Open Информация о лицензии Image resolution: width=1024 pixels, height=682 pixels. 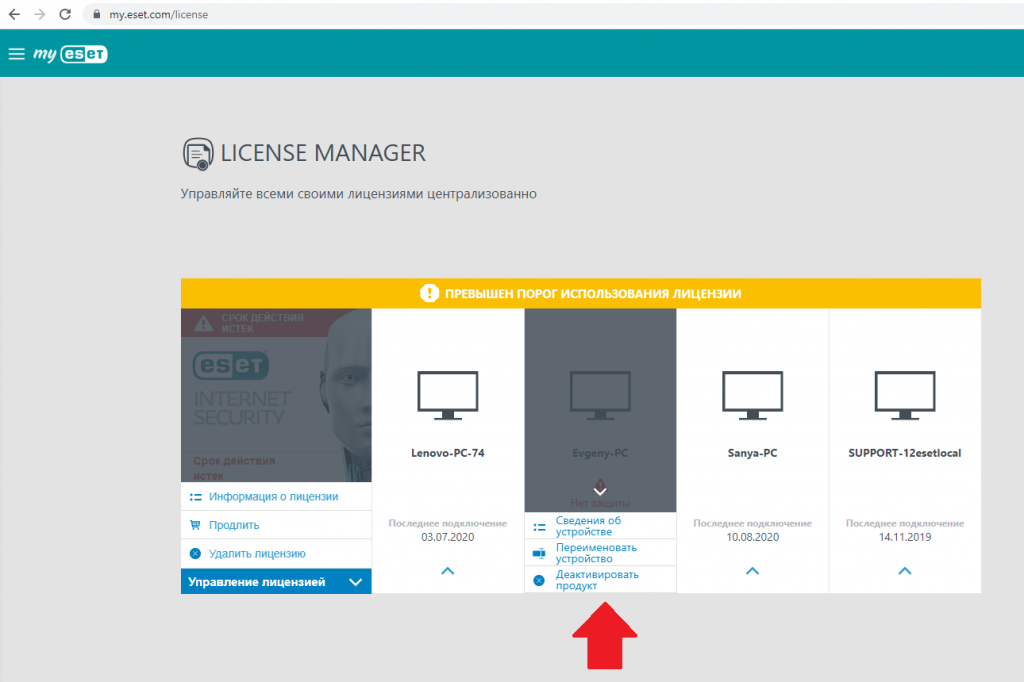pyautogui.click(x=274, y=496)
